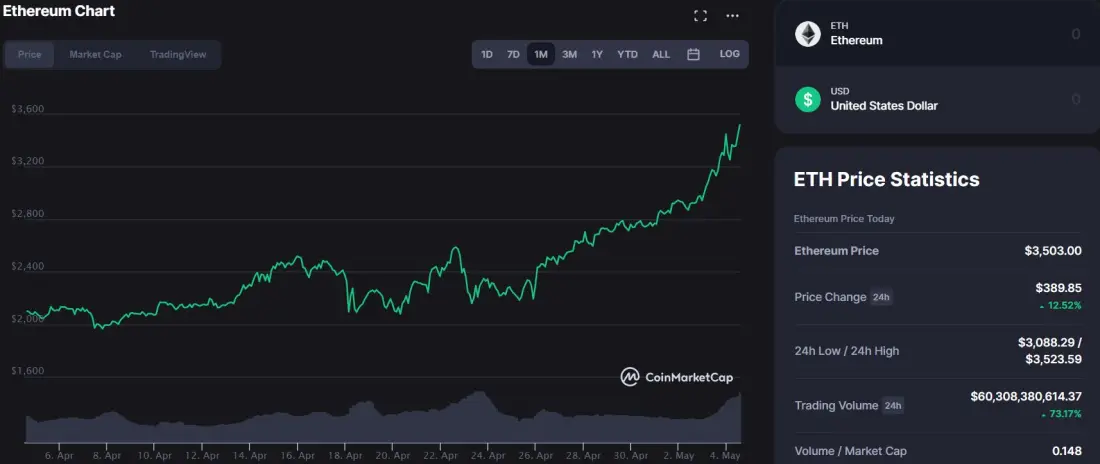Click the $2,800 y-axis label
Image resolution: width=1100 pixels, height=464 pixels.
click(27, 214)
